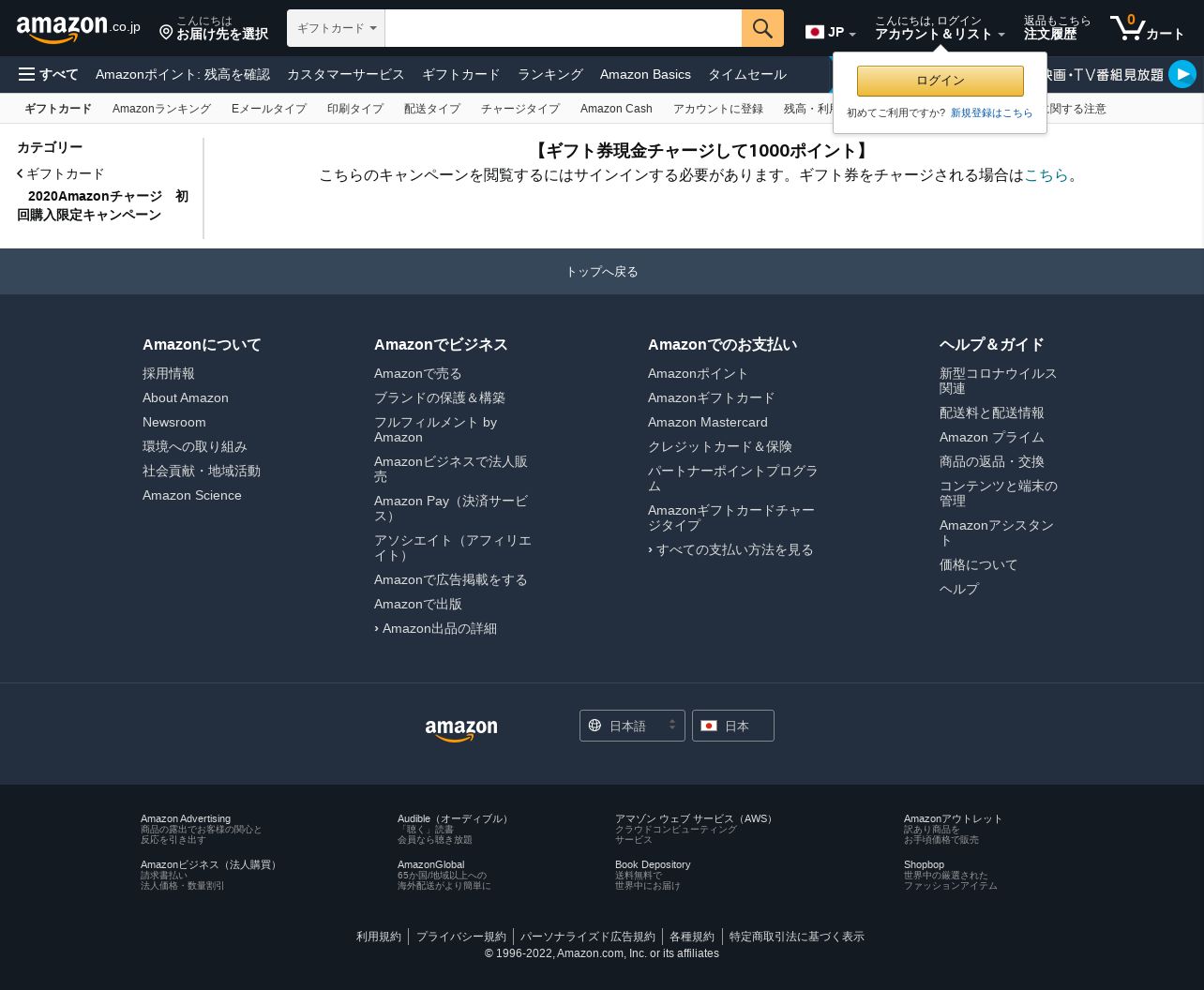Open カスタマーサービス in nav bar

tap(346, 74)
